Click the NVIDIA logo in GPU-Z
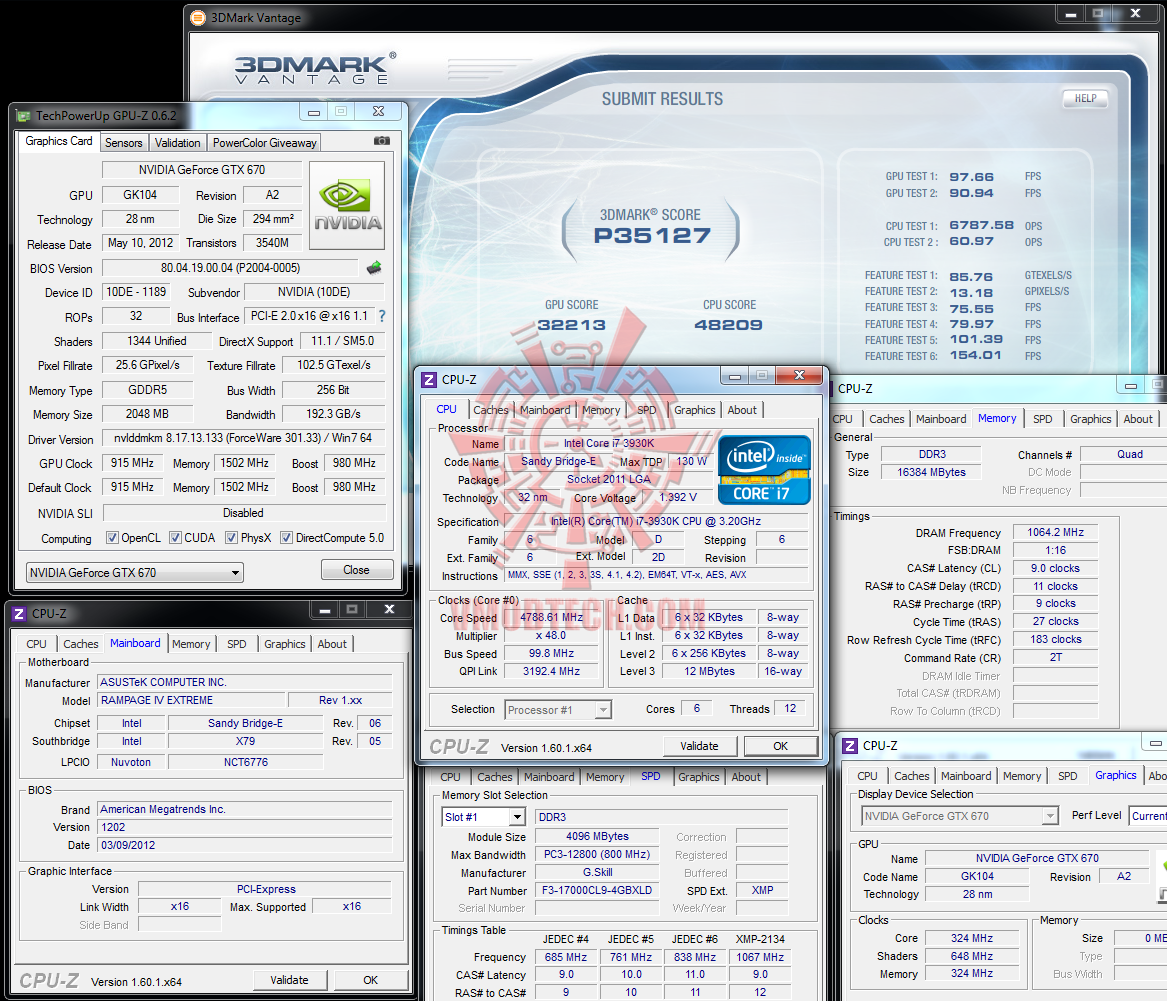 [347, 206]
